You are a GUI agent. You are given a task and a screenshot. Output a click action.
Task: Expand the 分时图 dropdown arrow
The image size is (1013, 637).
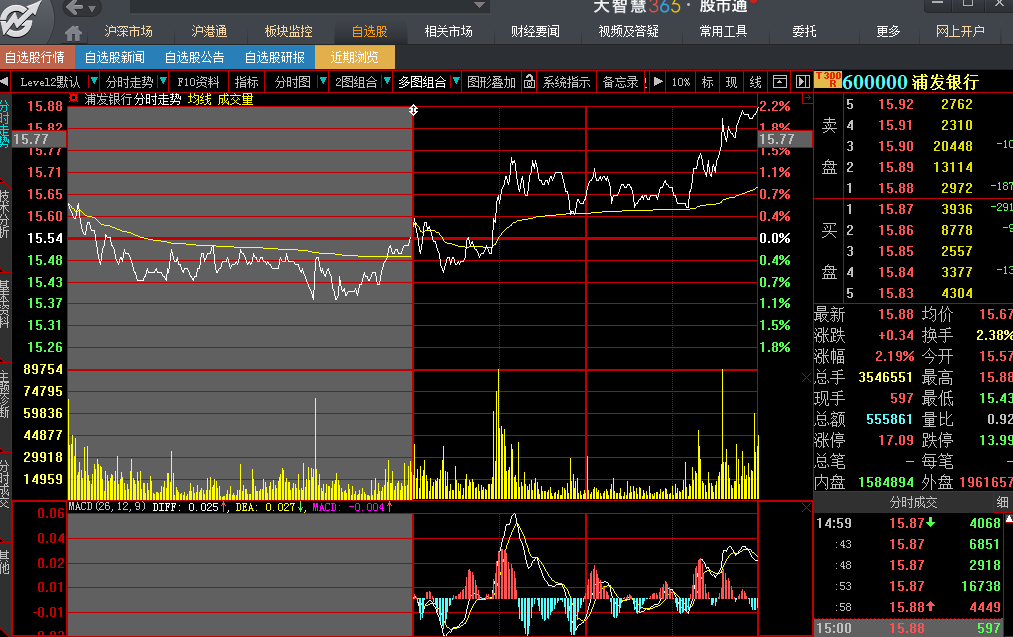click(322, 81)
